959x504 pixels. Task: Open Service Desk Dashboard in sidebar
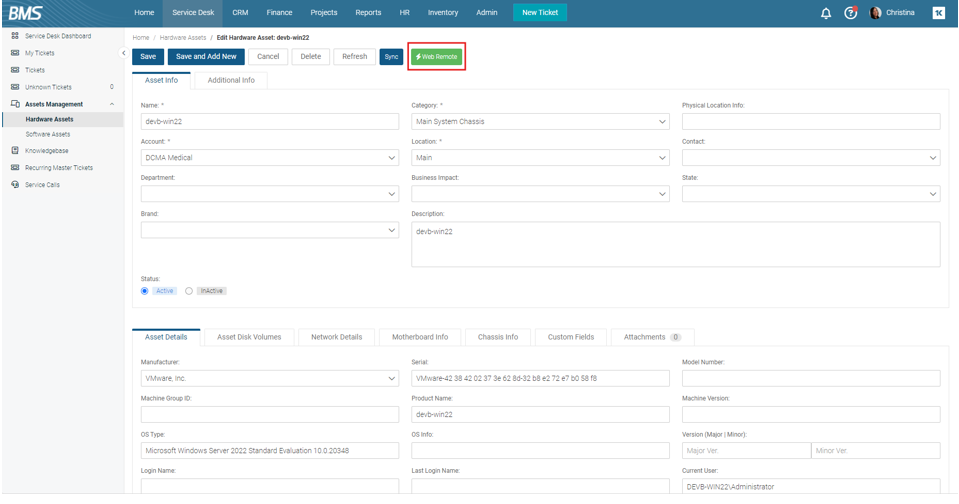tap(57, 36)
